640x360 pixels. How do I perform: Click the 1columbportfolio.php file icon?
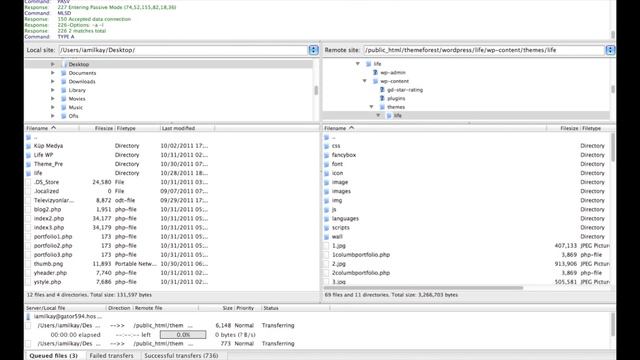pyautogui.click(x=327, y=254)
